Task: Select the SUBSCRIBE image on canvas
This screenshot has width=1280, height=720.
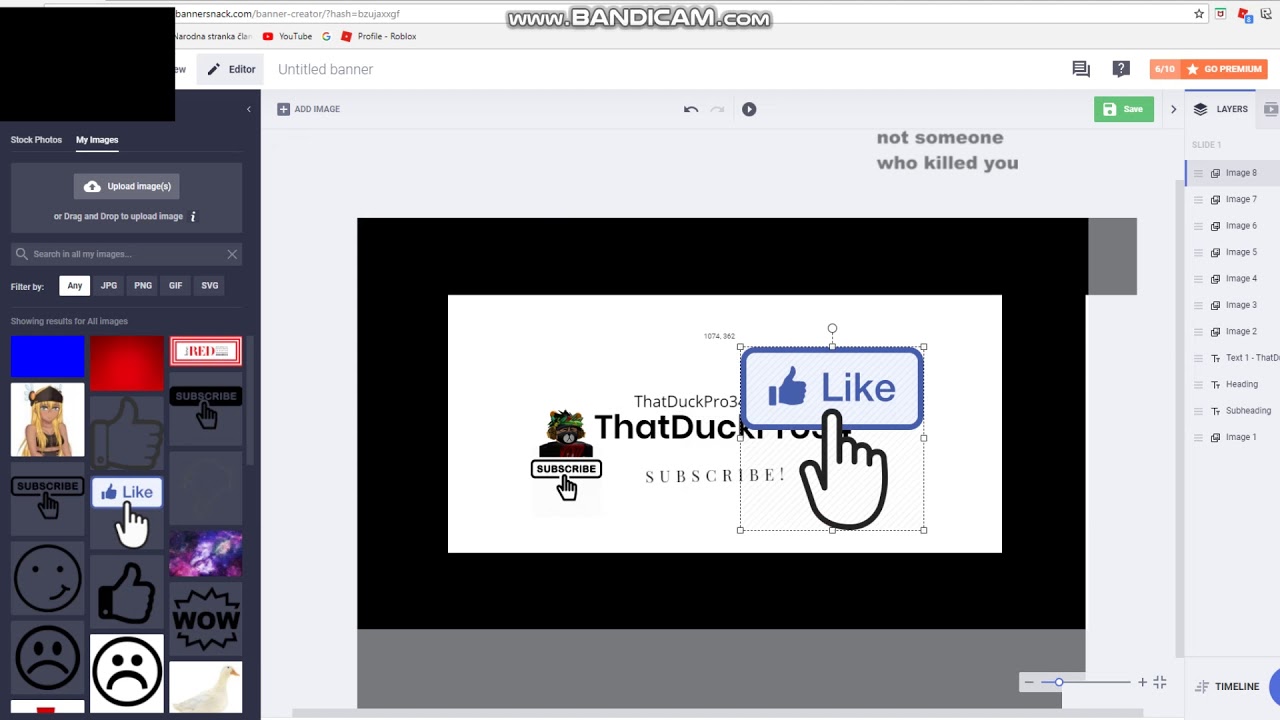Action: [x=566, y=480]
